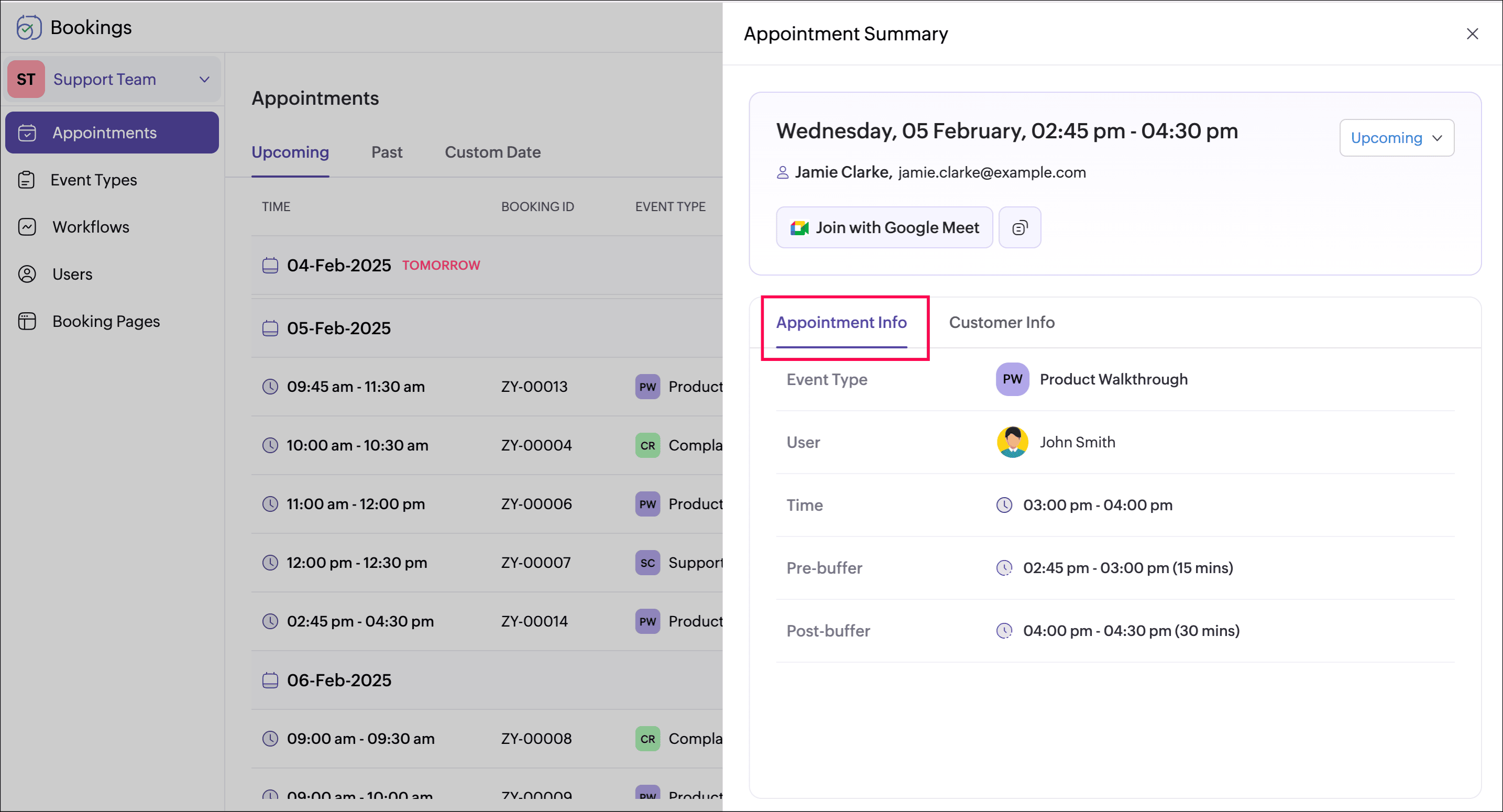Select the Appointment Info tab
Screen dimensions: 1503x812
[x=841, y=323]
